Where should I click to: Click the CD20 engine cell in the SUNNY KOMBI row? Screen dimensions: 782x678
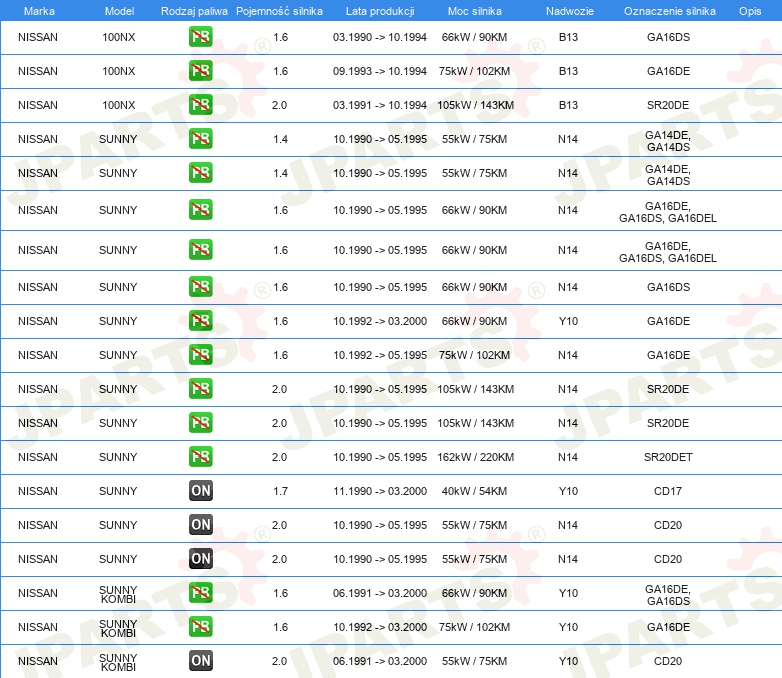point(668,661)
